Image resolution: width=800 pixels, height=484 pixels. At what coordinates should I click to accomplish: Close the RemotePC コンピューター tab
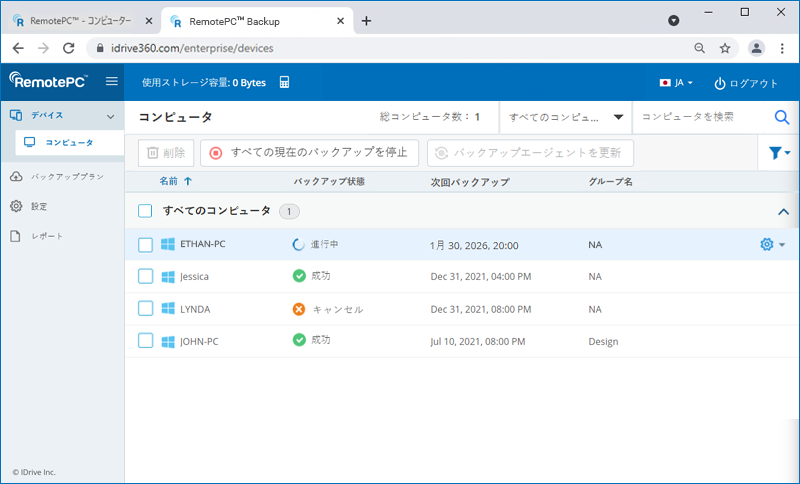[x=148, y=21]
